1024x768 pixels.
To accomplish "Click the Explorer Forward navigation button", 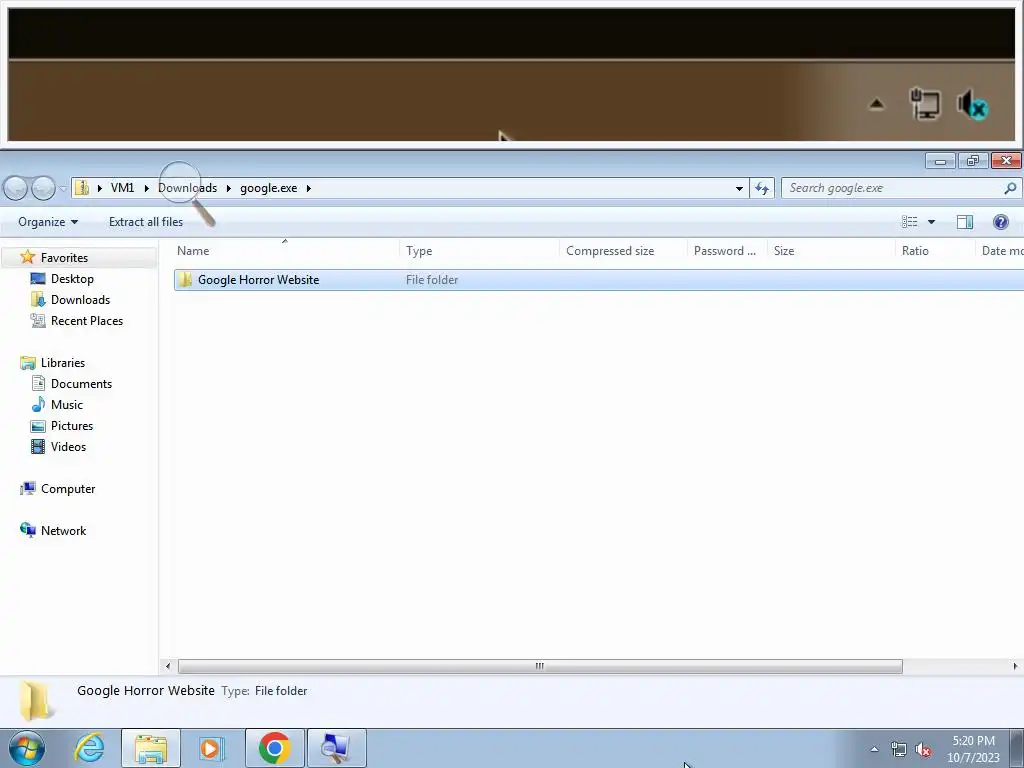I will (43, 188).
